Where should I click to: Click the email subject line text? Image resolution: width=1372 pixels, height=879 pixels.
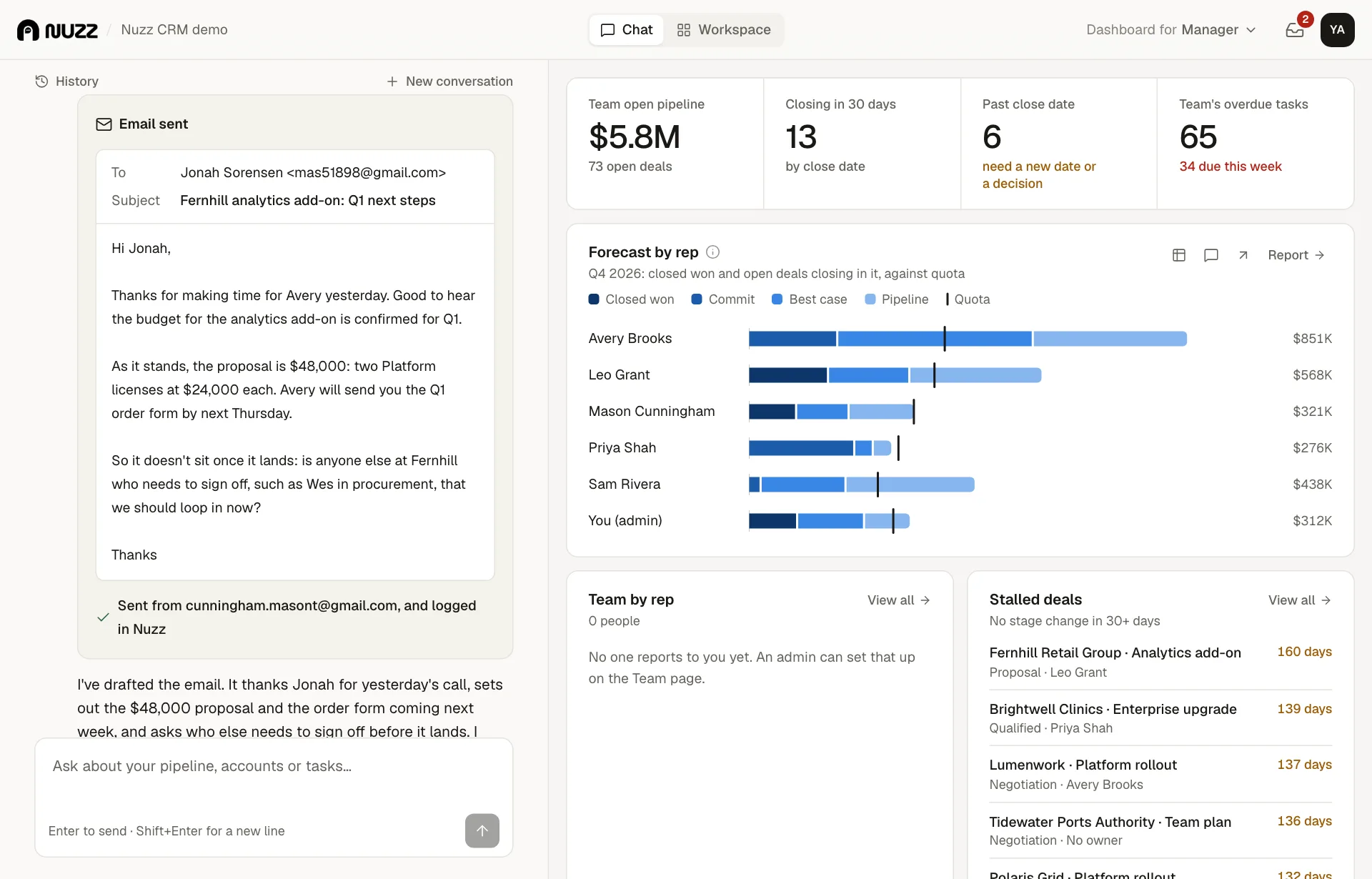coord(308,201)
